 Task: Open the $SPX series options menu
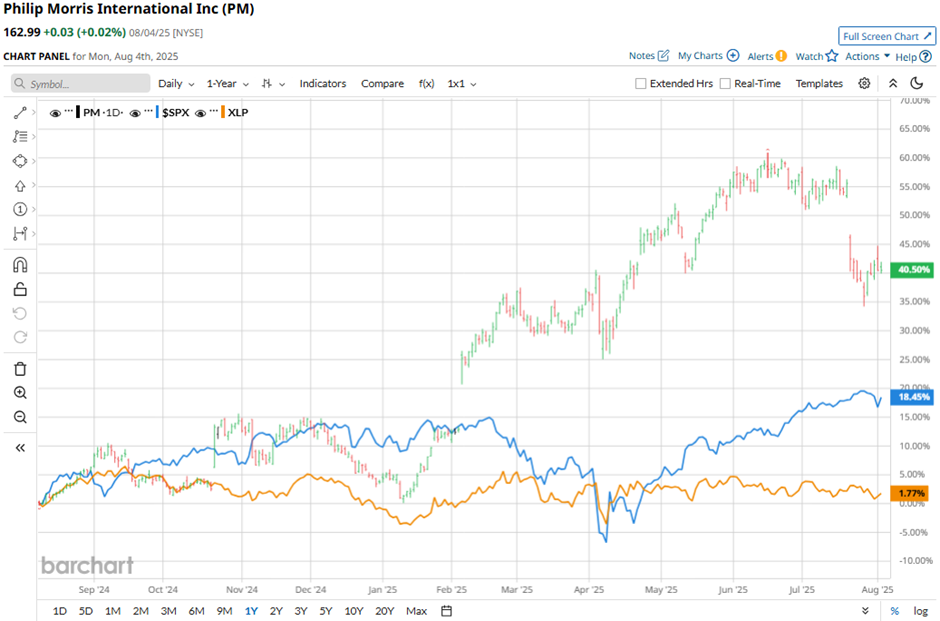coord(148,111)
